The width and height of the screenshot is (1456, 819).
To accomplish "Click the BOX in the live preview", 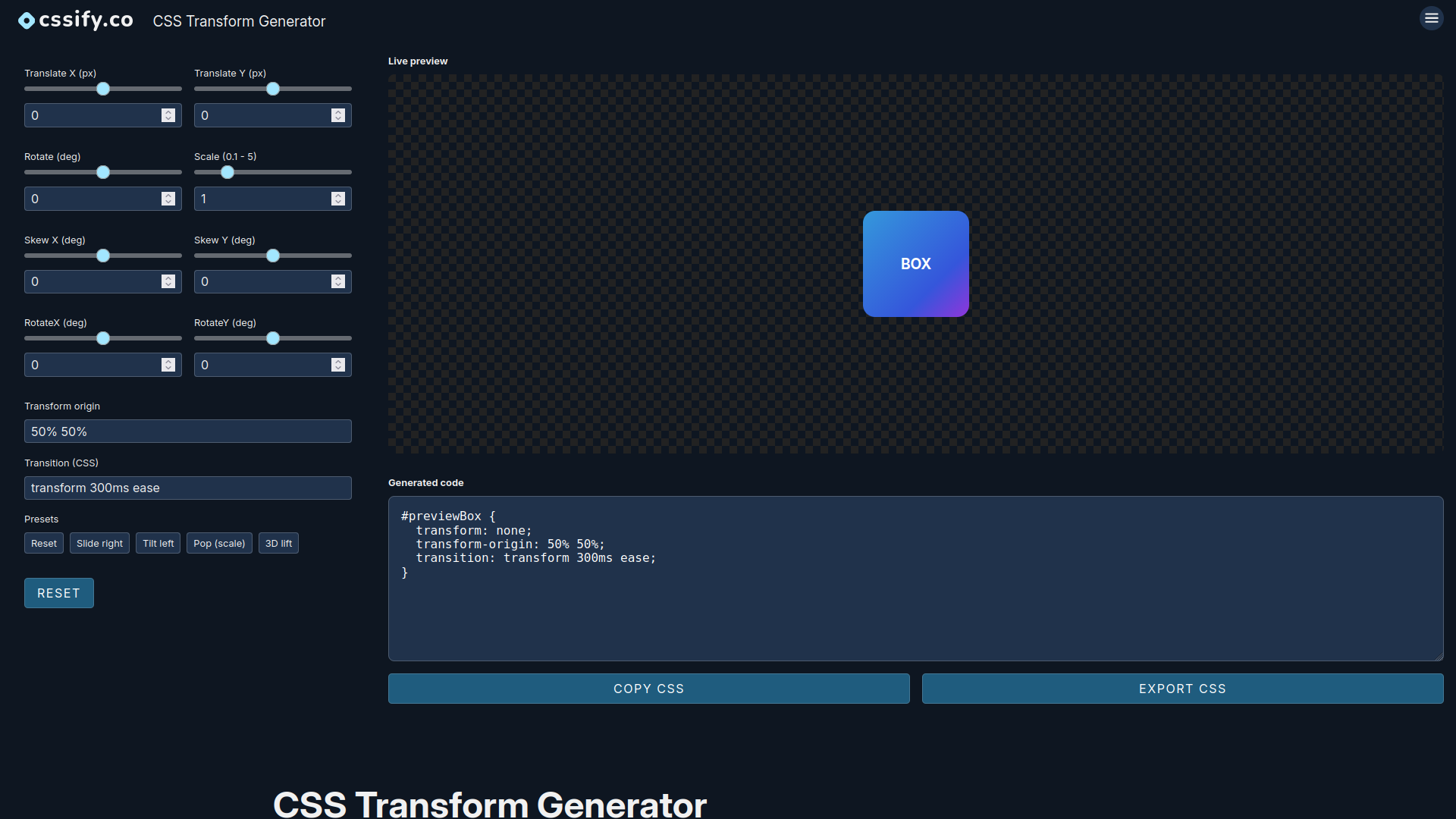I will (x=915, y=263).
